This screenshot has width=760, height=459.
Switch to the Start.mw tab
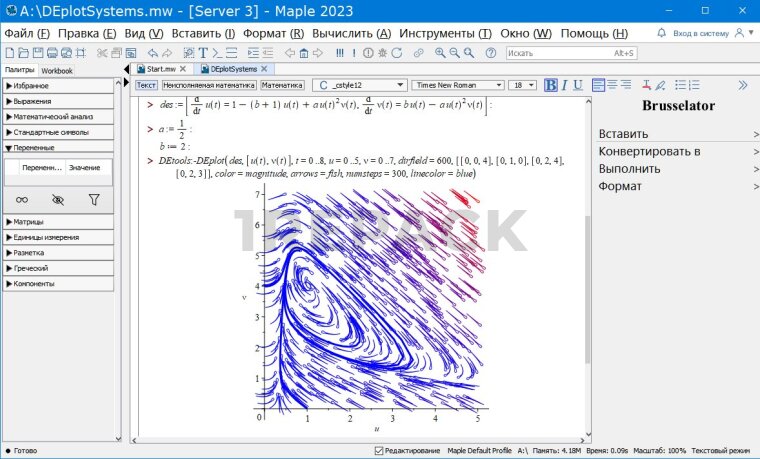tap(160, 70)
